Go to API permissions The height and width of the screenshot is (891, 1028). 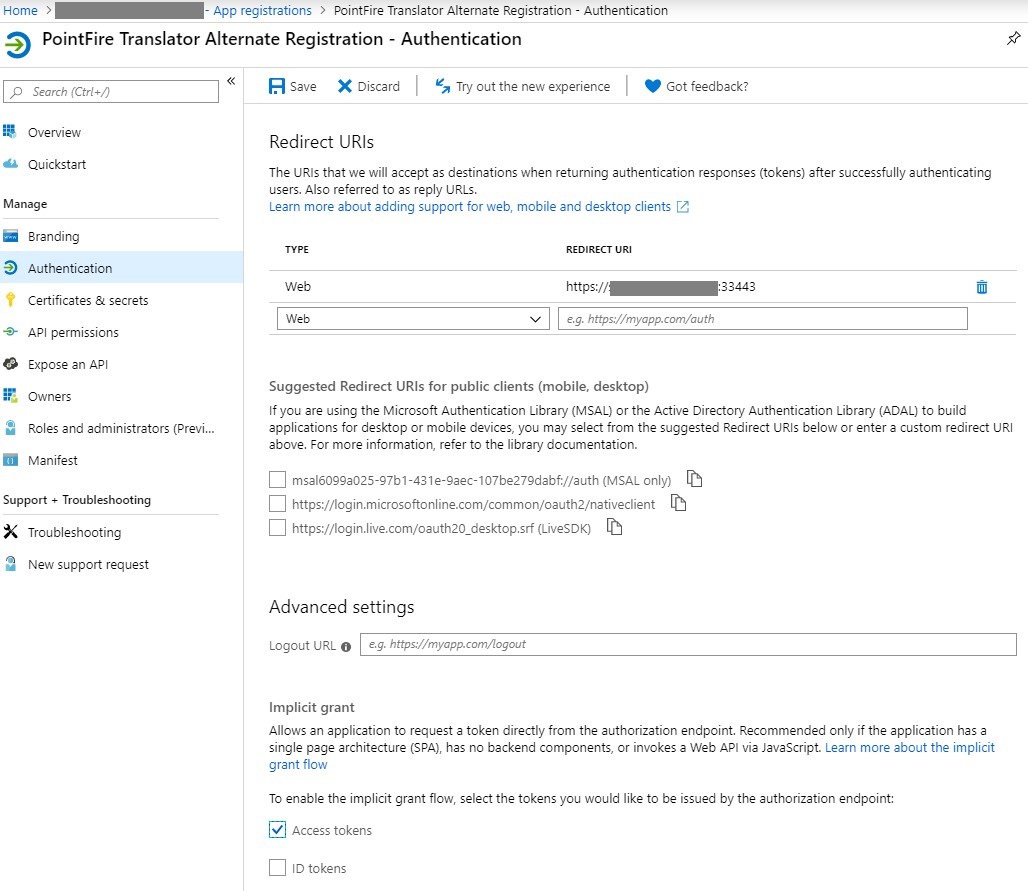[x=73, y=332]
